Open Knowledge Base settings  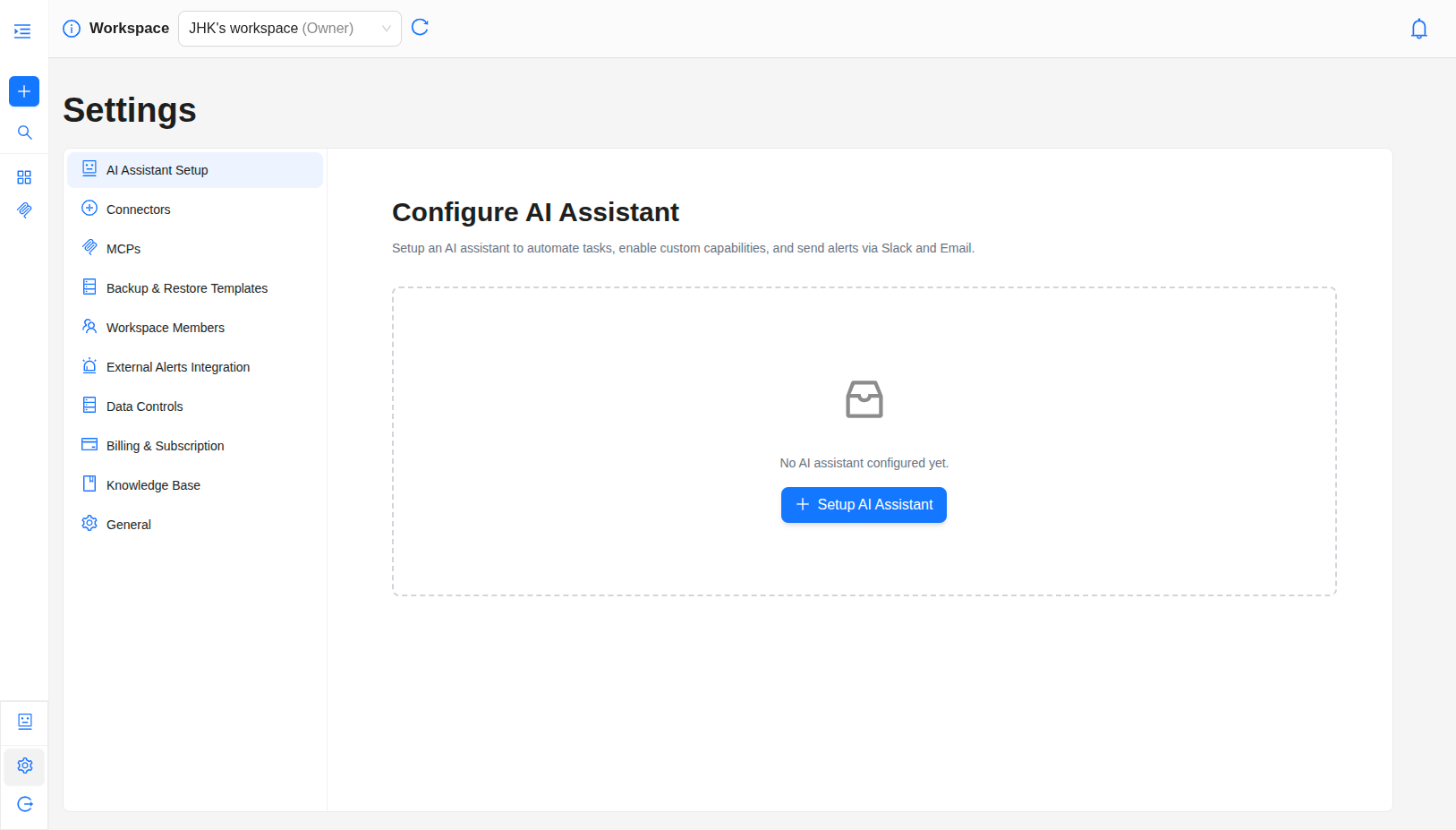[153, 485]
